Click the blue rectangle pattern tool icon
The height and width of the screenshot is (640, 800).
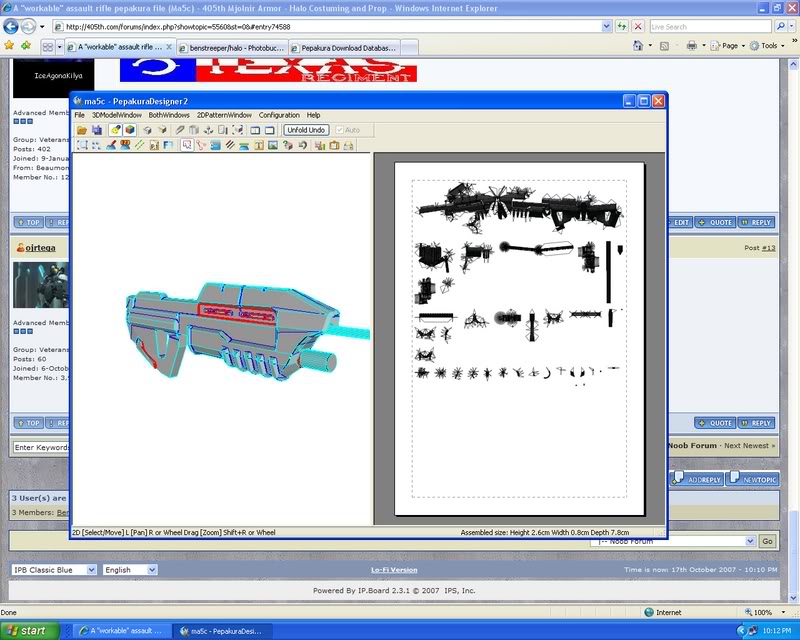(215, 145)
